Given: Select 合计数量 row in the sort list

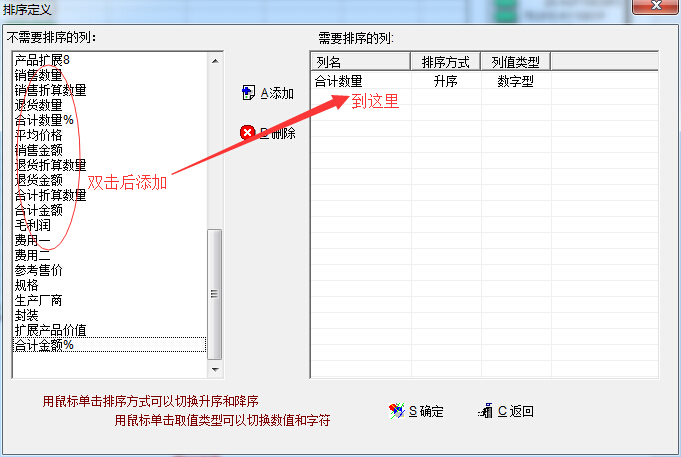Looking at the screenshot, I should coord(339,81).
